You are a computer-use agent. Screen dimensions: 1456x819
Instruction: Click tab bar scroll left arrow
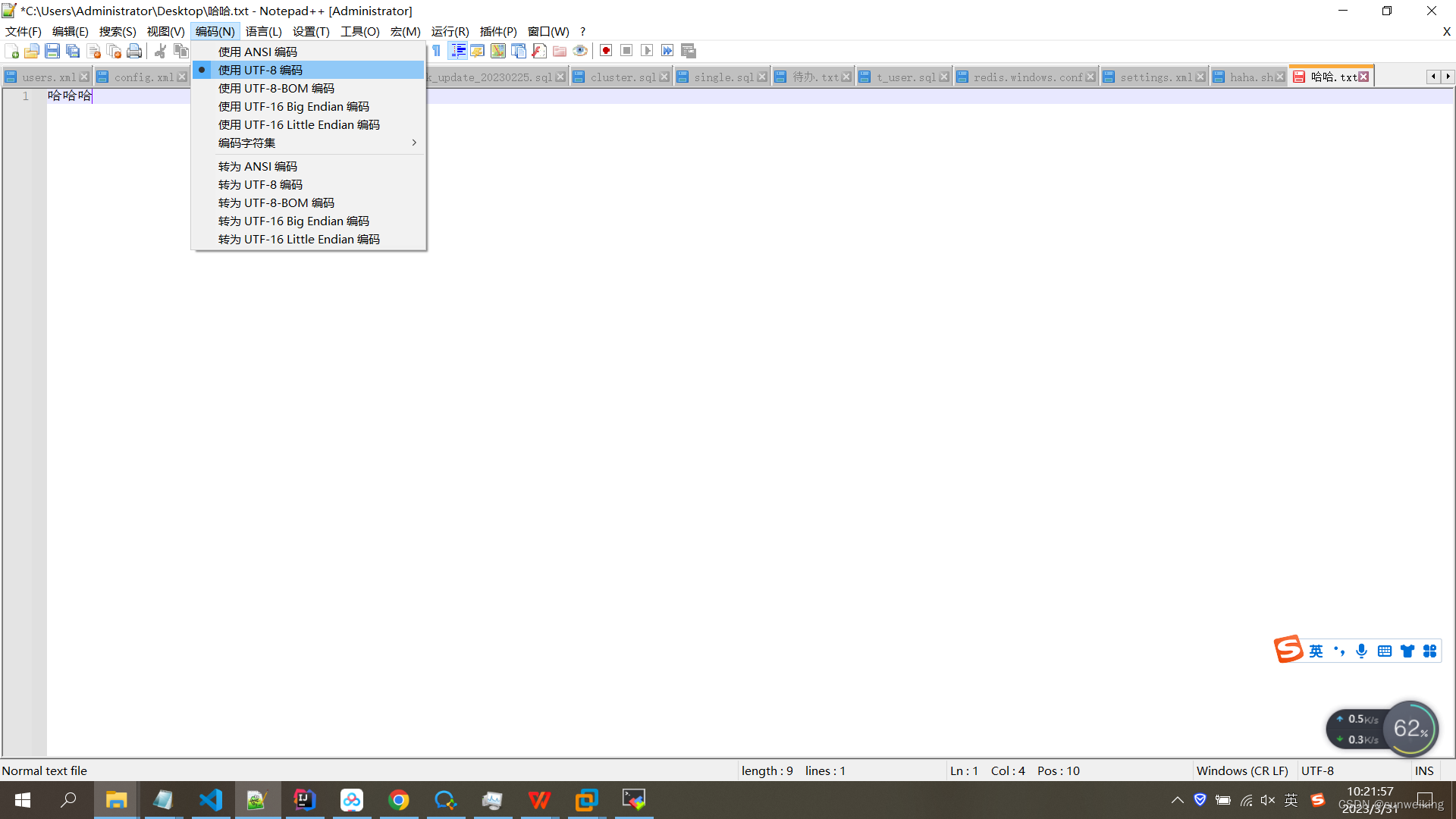[1432, 77]
